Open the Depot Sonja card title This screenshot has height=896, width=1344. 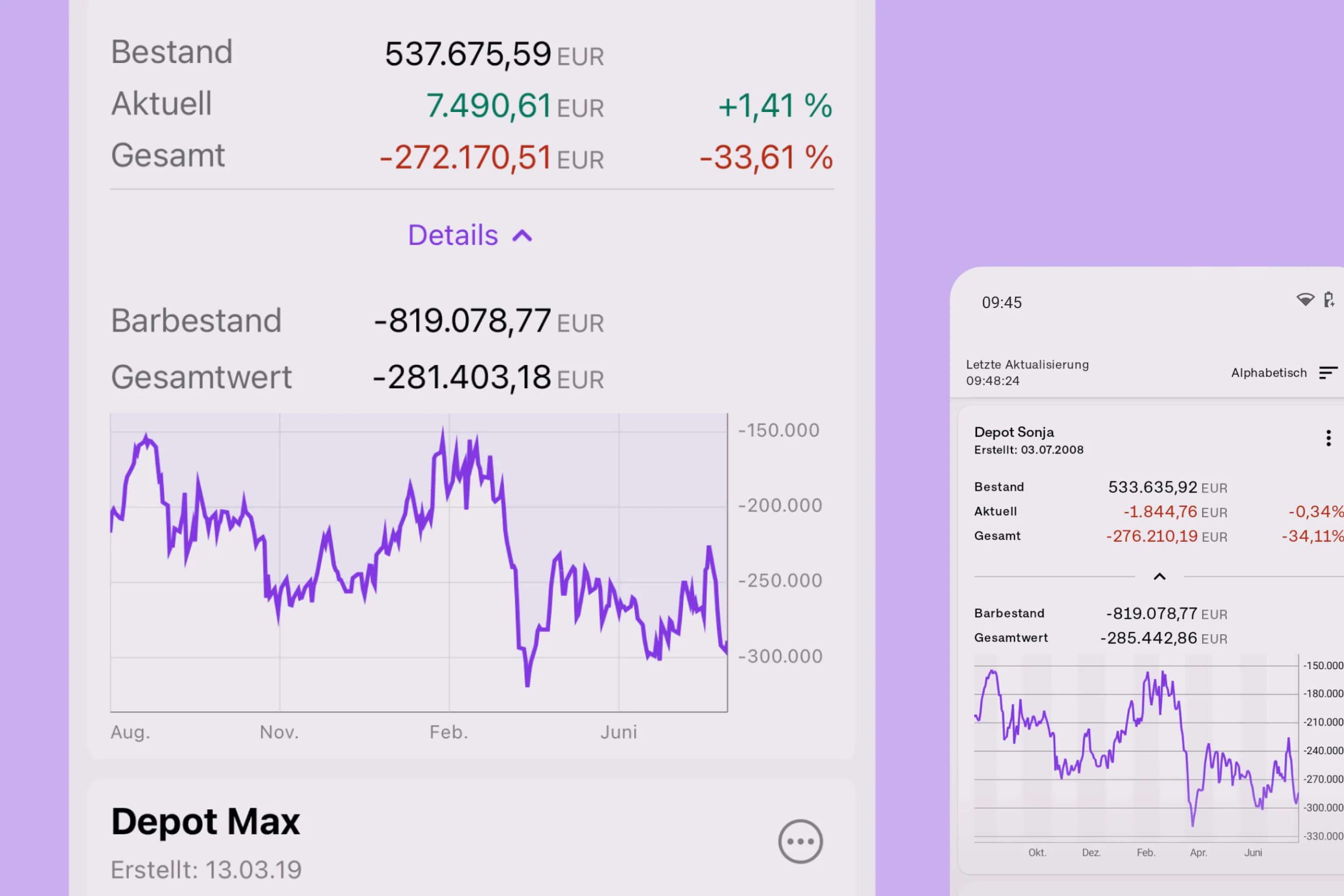pyautogui.click(x=1014, y=432)
